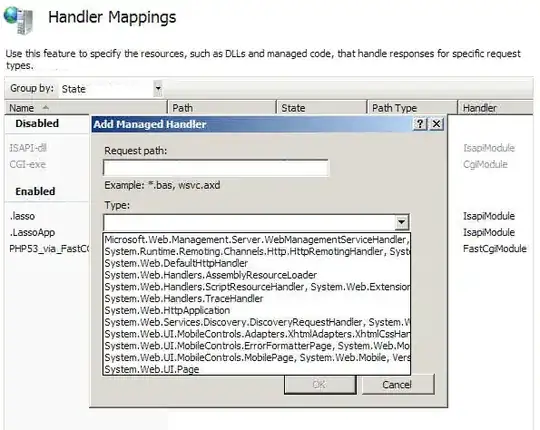
Task: Click the Enabled group header
Action: click(x=35, y=191)
